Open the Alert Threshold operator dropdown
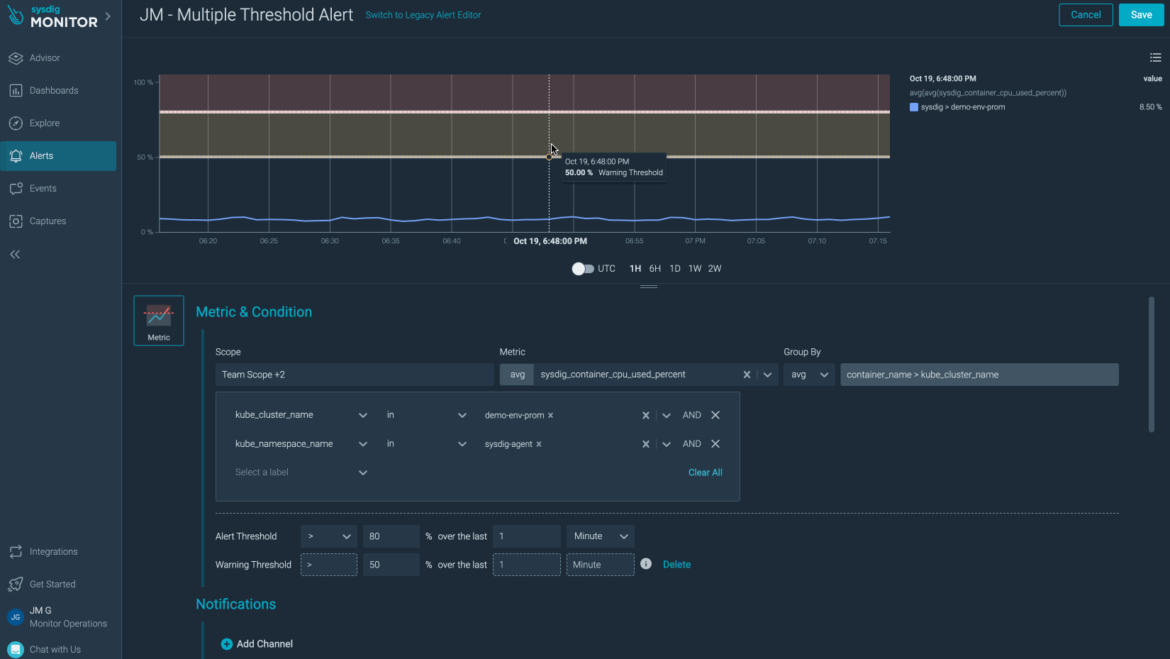This screenshot has height=659, width=1170. click(328, 536)
